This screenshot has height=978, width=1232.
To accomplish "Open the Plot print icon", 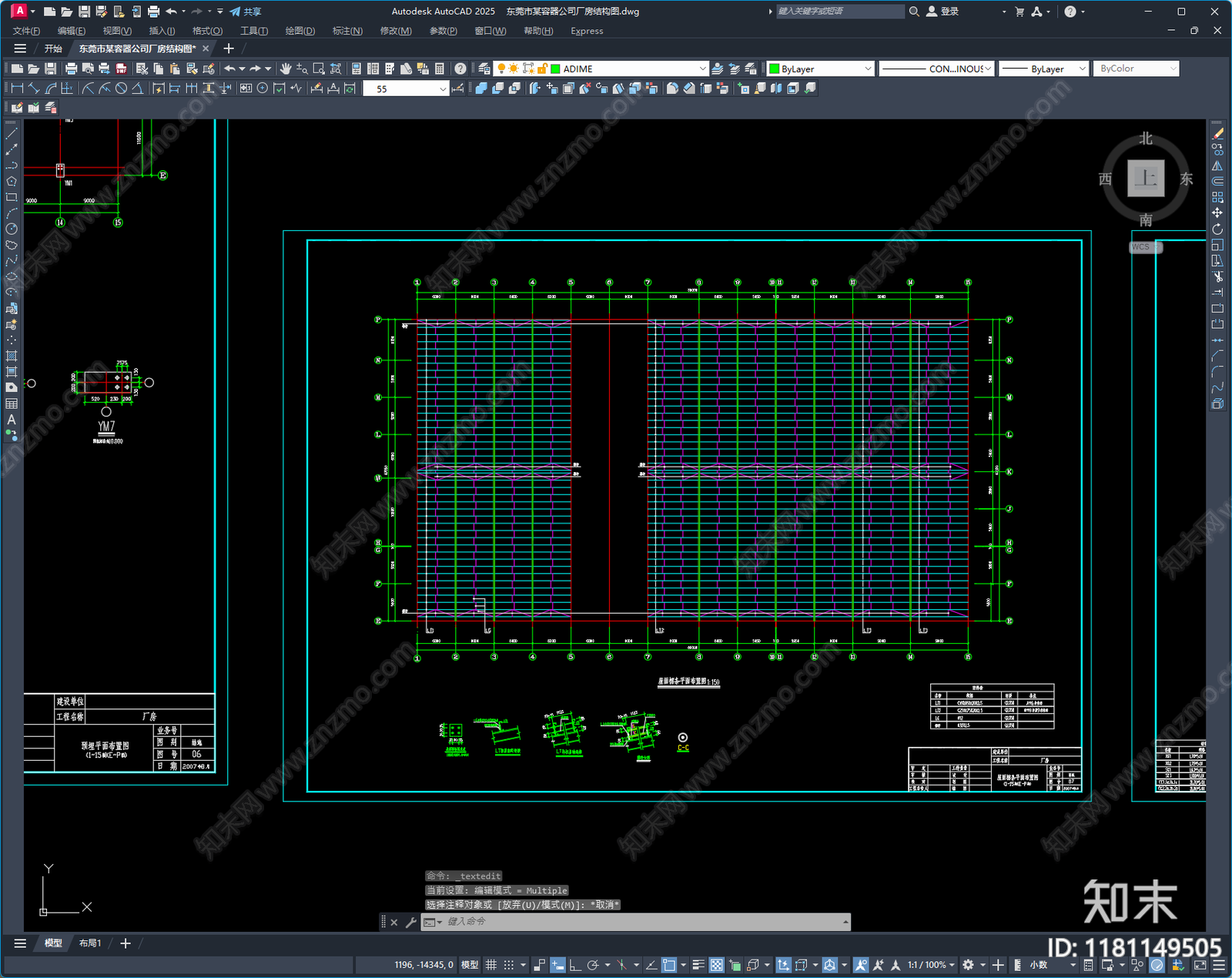I will [72, 69].
